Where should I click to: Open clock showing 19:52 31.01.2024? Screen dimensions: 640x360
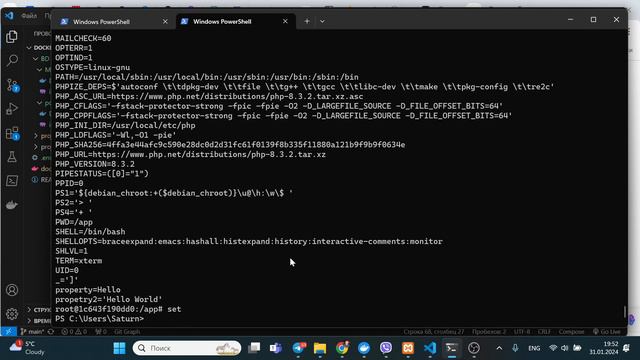point(604,348)
